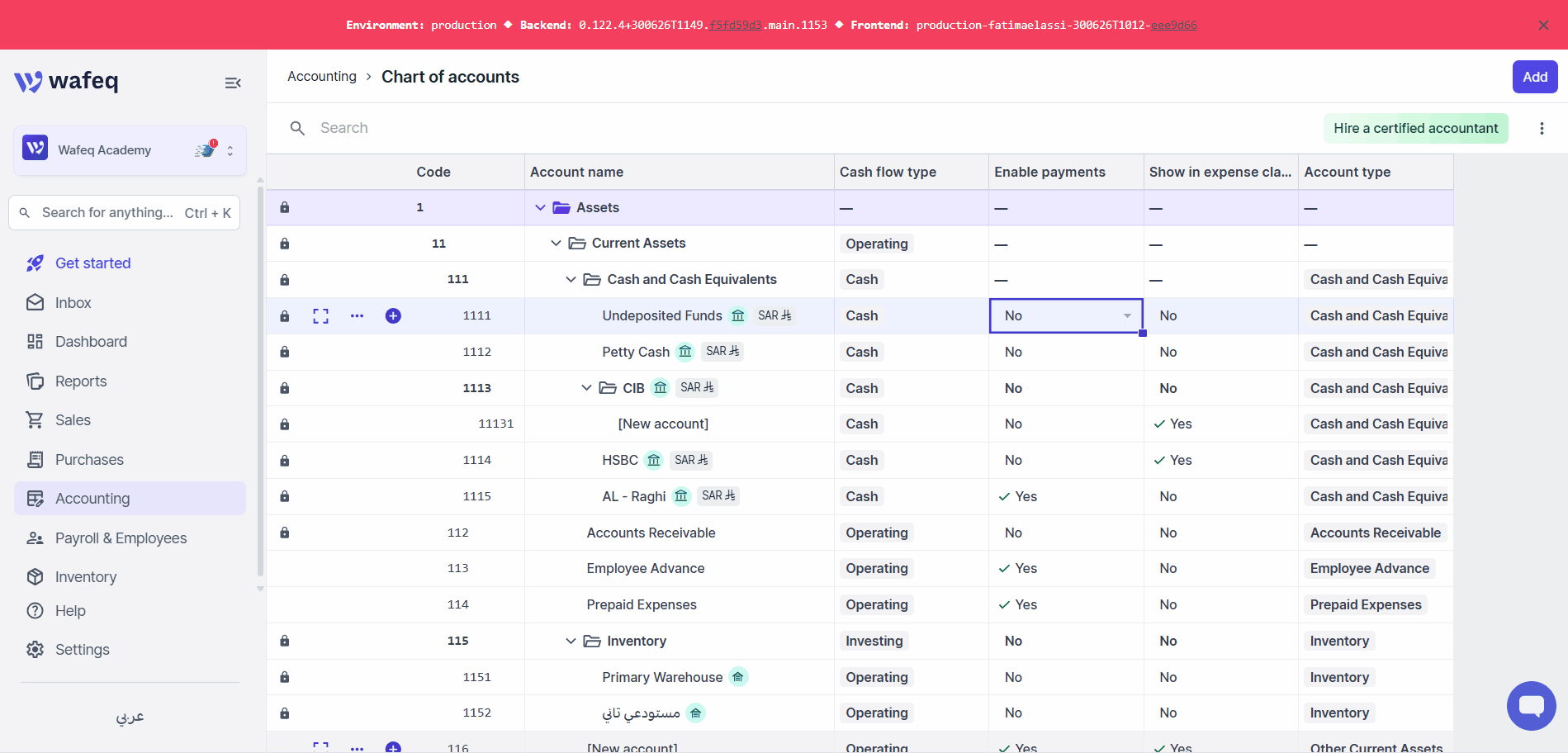Open the vertical three-dot menu near Hire accountant
Viewport: 1568px width, 753px height.
(1541, 128)
